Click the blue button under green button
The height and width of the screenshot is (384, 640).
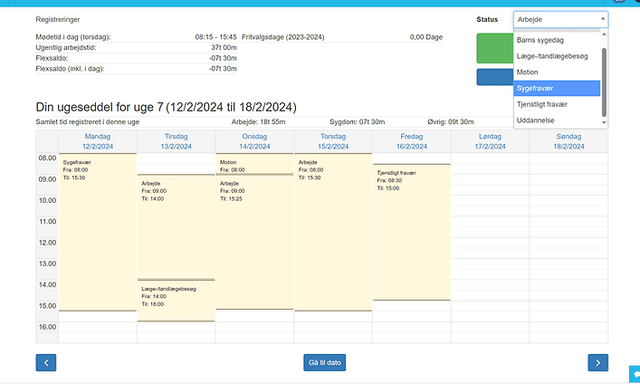click(495, 77)
